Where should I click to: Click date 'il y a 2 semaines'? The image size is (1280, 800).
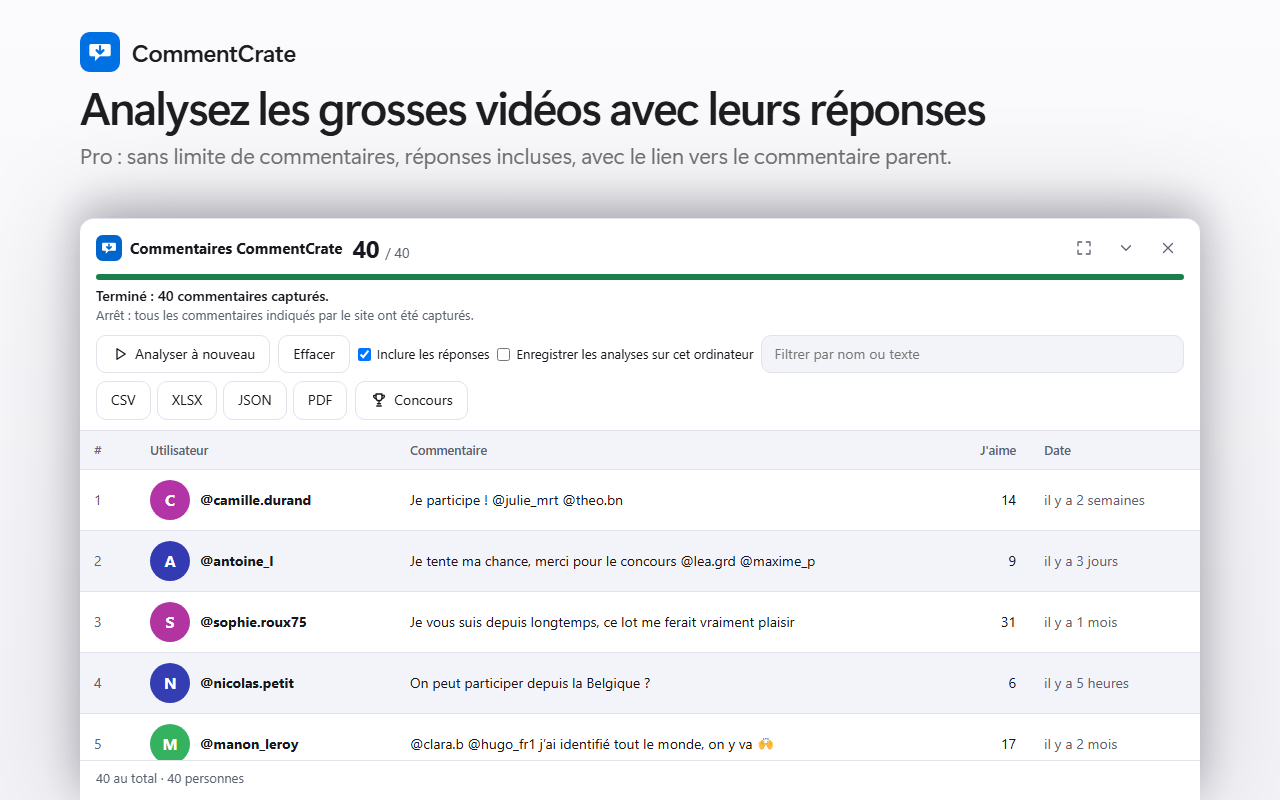click(1094, 500)
